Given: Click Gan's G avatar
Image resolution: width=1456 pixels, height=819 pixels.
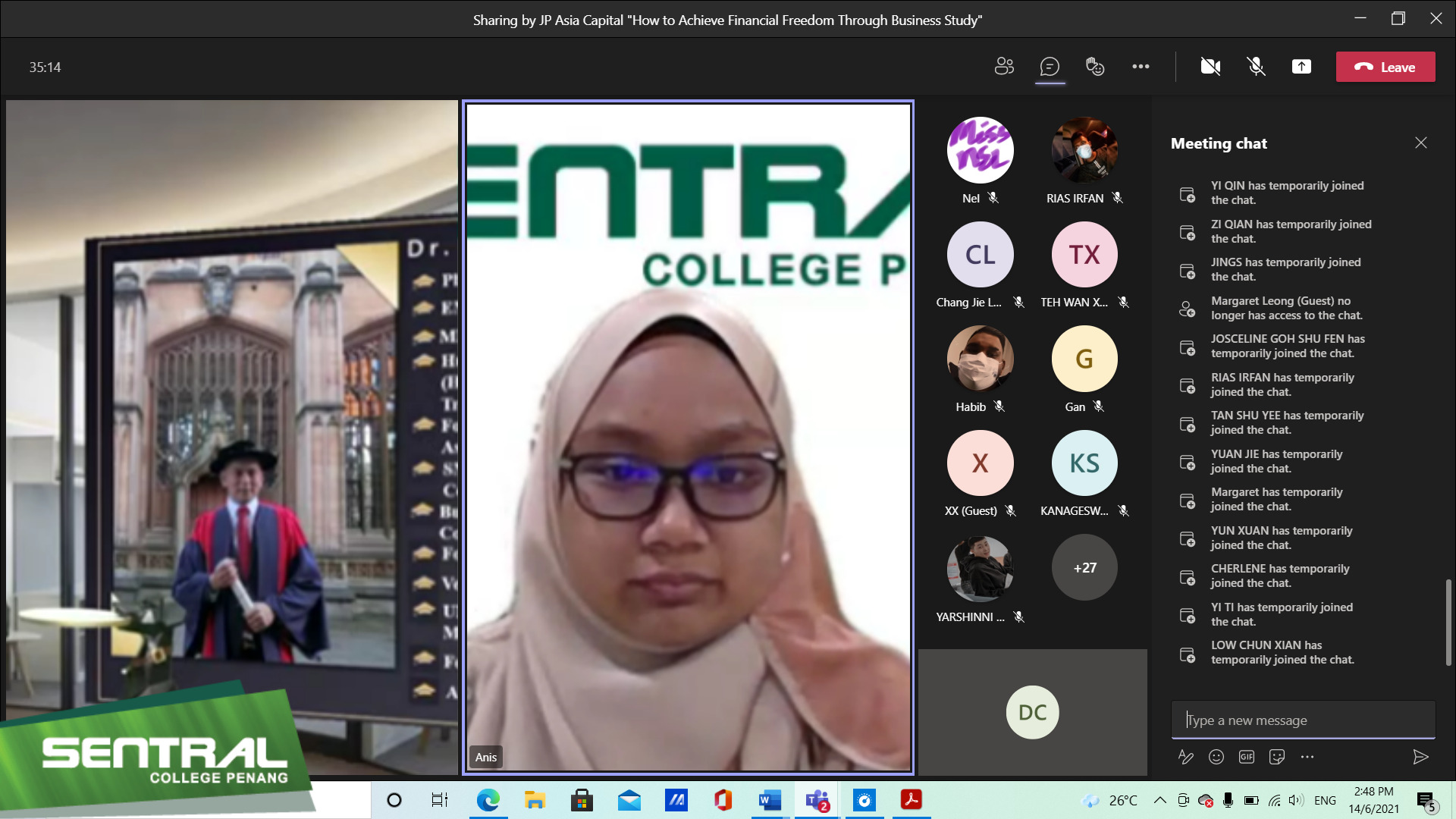Looking at the screenshot, I should [x=1084, y=358].
